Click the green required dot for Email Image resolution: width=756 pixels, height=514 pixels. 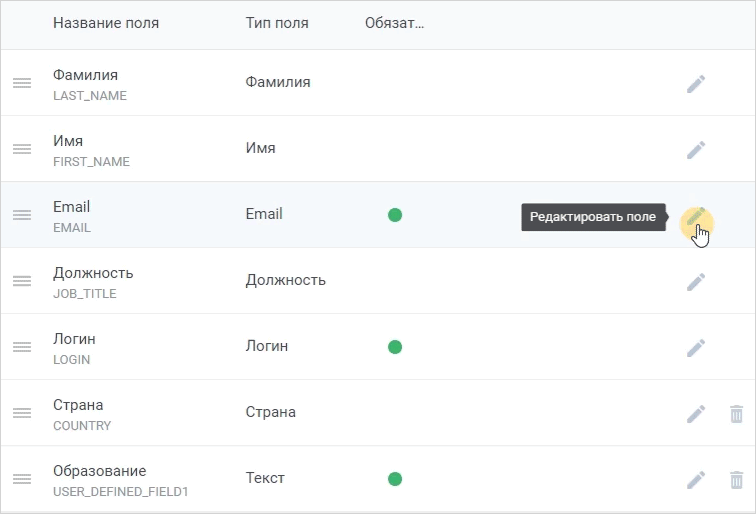click(x=395, y=215)
